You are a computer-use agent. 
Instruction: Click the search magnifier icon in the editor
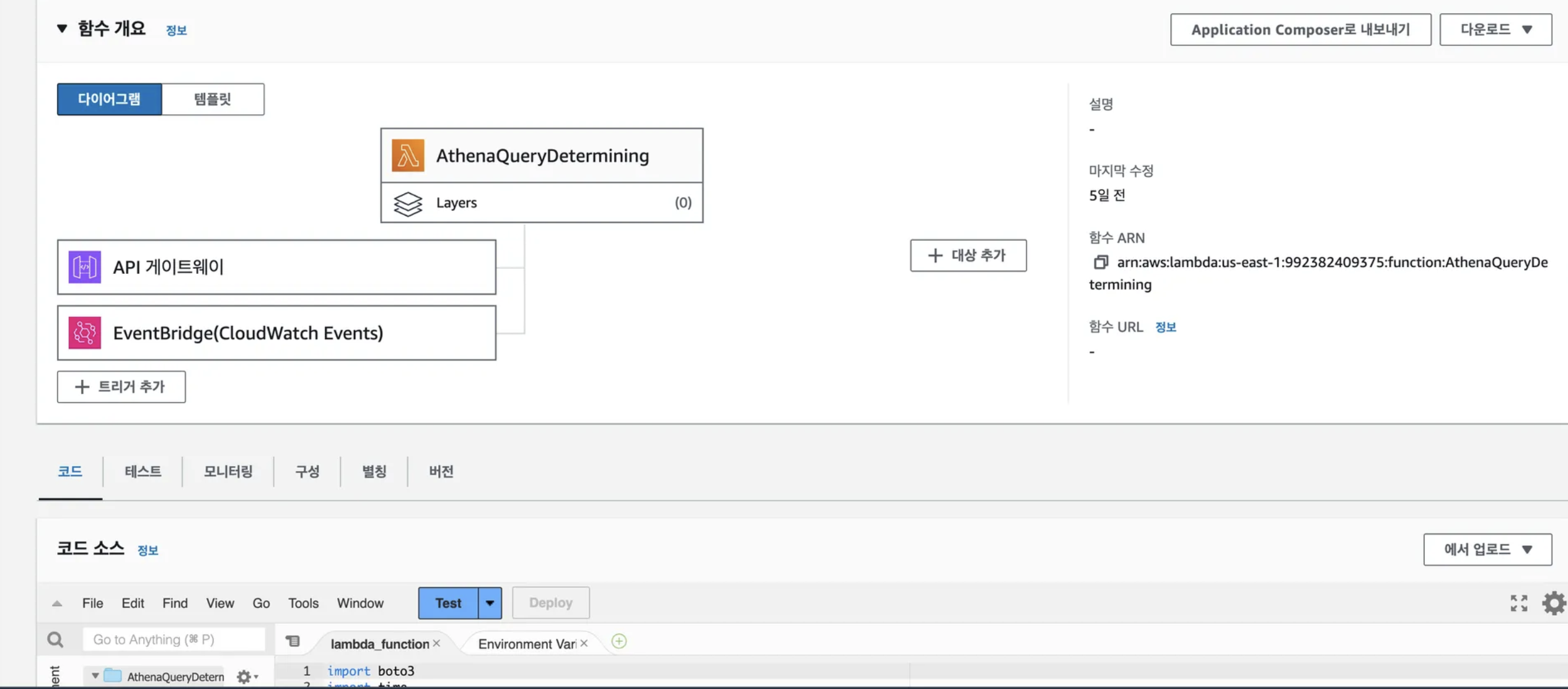[55, 639]
